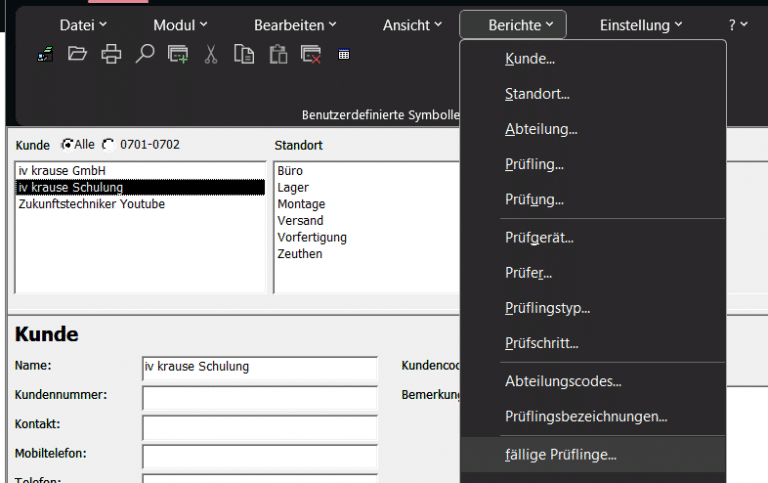Image resolution: width=768 pixels, height=483 pixels.
Task: Choose Prüfling... report entry
Action: [x=593, y=165]
